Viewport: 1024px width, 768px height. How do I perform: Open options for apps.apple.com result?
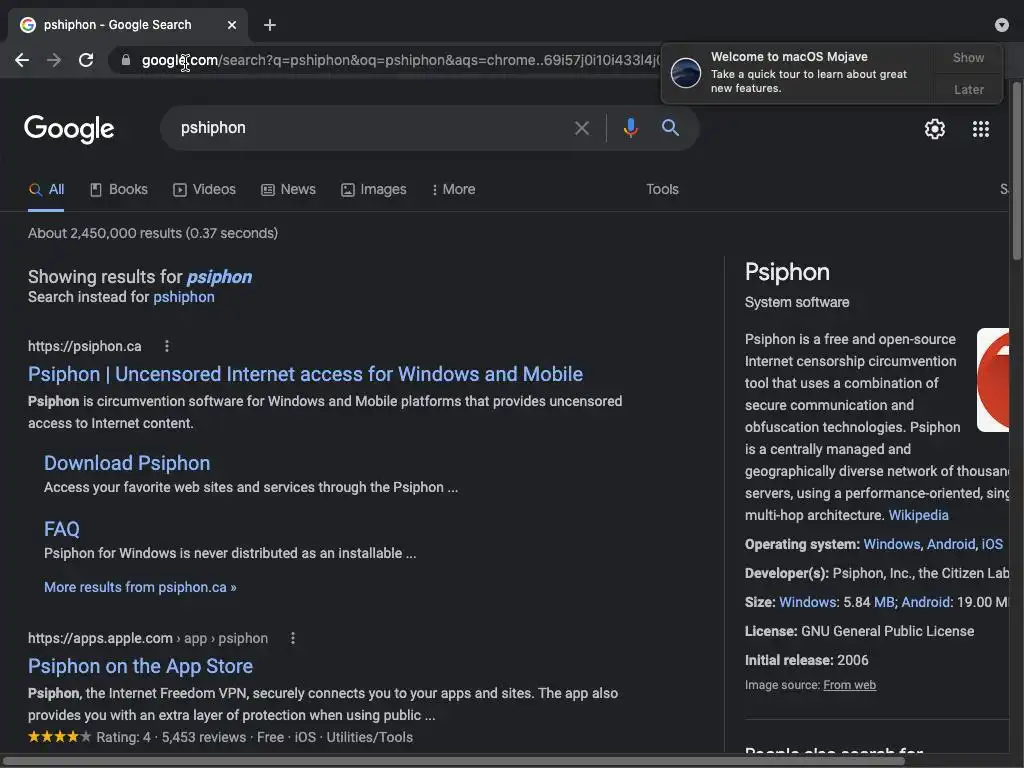[293, 638]
